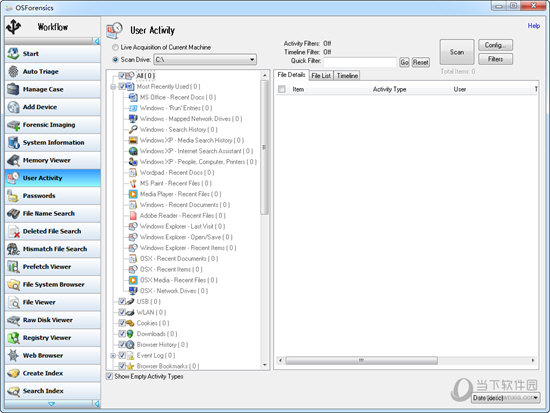Click Adobe Reader Recent Files icon
The height and width of the screenshot is (413, 550).
(133, 215)
